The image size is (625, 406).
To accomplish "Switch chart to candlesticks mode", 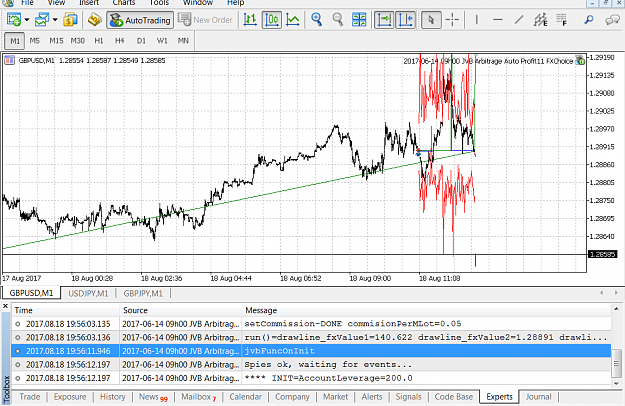I will pos(272,20).
